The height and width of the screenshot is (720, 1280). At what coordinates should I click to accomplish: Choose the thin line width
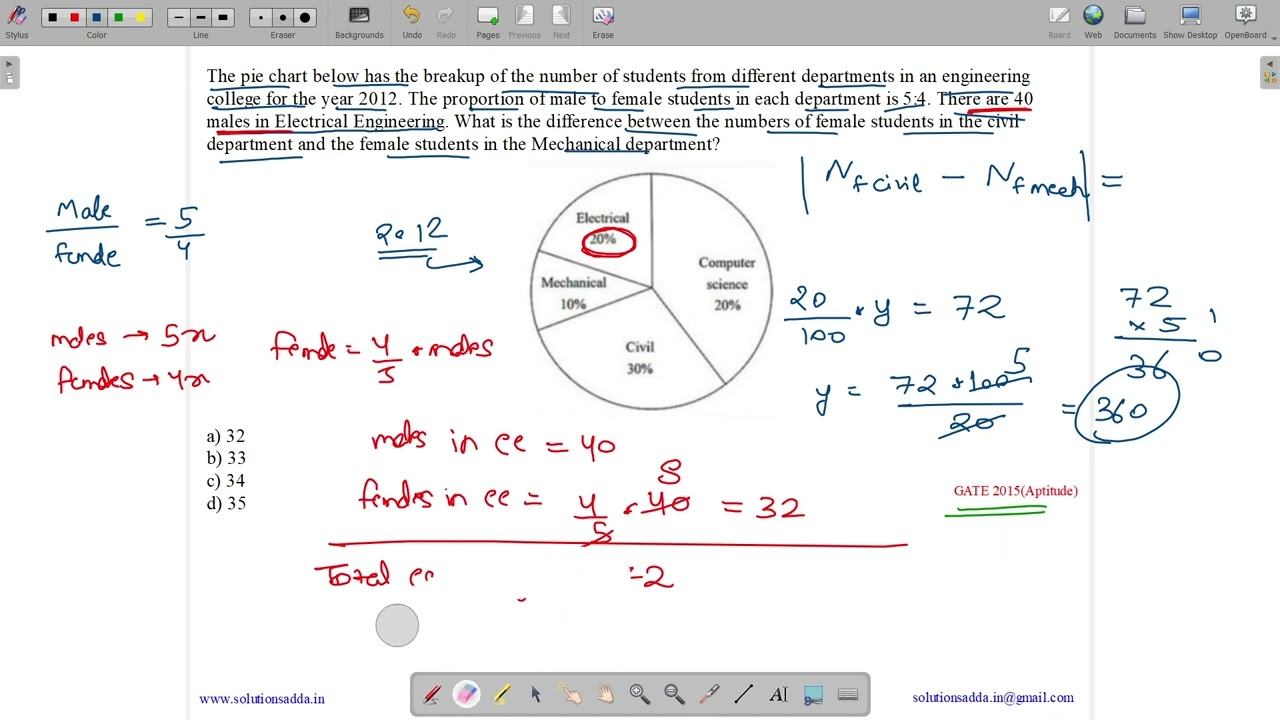[x=179, y=18]
